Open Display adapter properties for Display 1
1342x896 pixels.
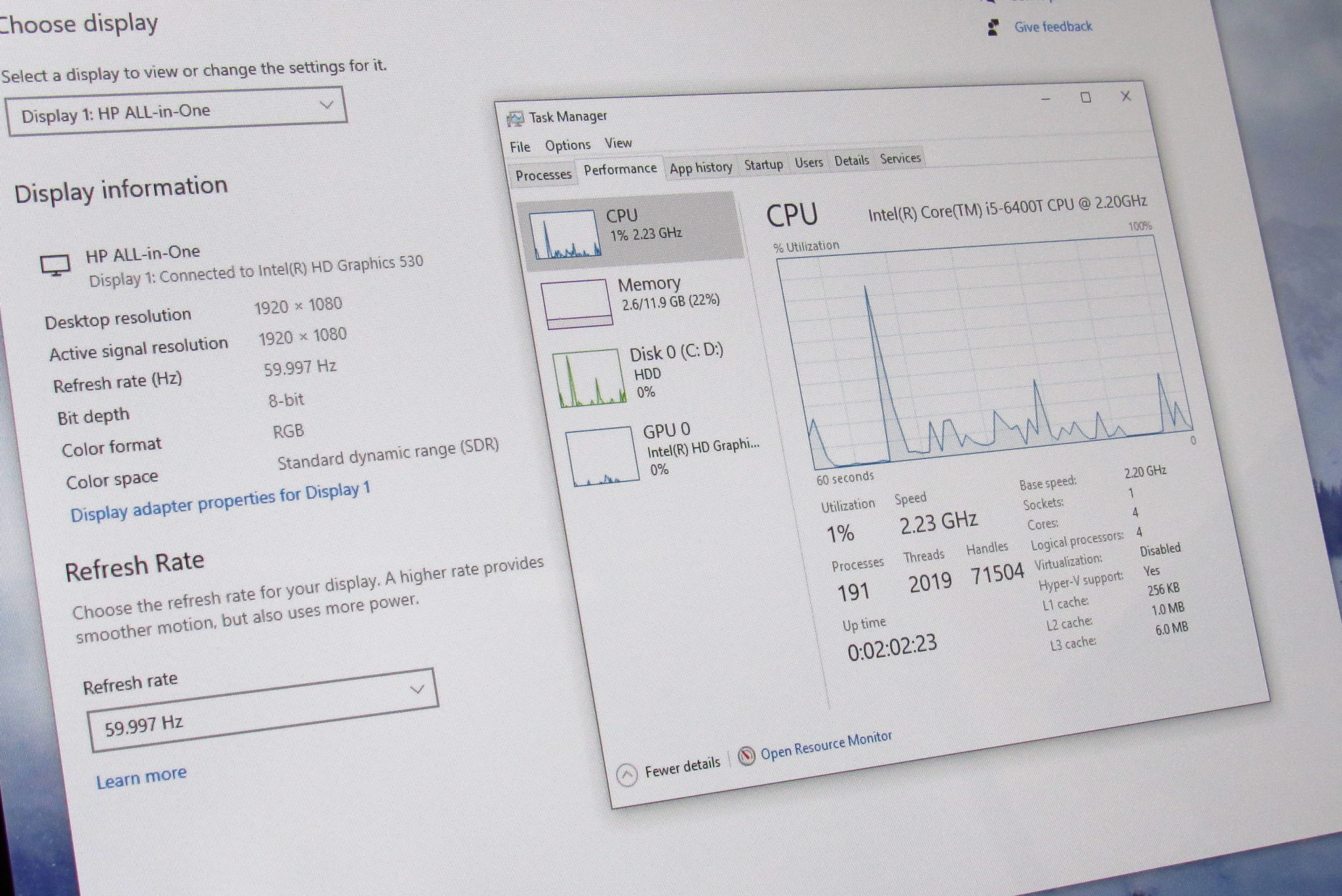220,502
